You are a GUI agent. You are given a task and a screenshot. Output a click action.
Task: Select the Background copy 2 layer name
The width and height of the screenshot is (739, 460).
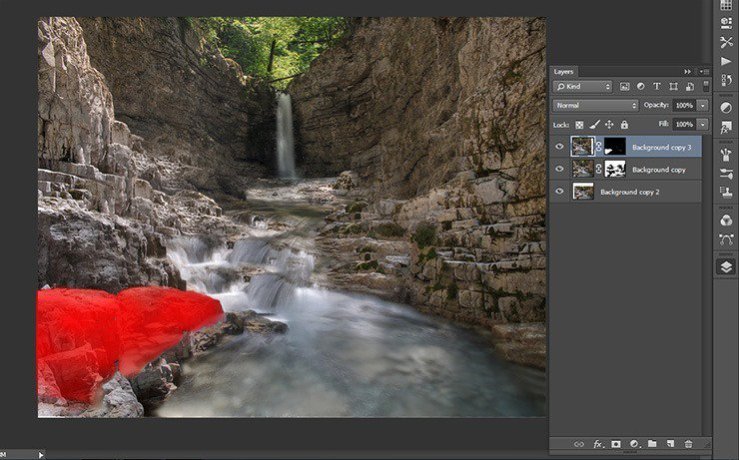tap(628, 191)
